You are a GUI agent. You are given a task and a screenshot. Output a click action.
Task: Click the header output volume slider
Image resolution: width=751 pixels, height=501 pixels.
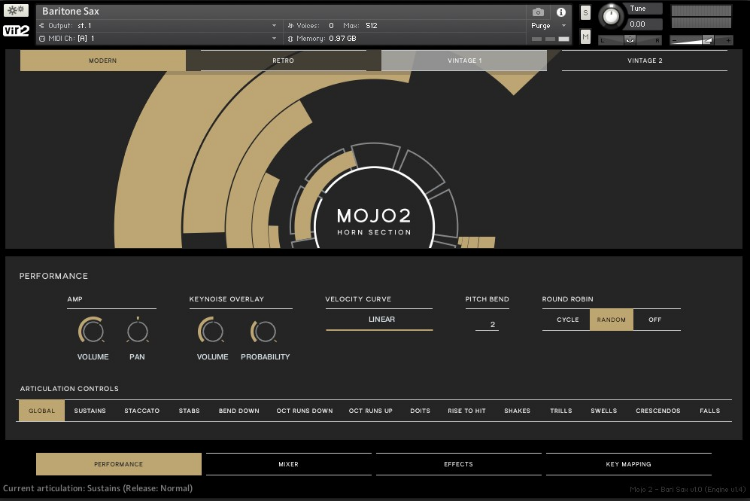701,40
